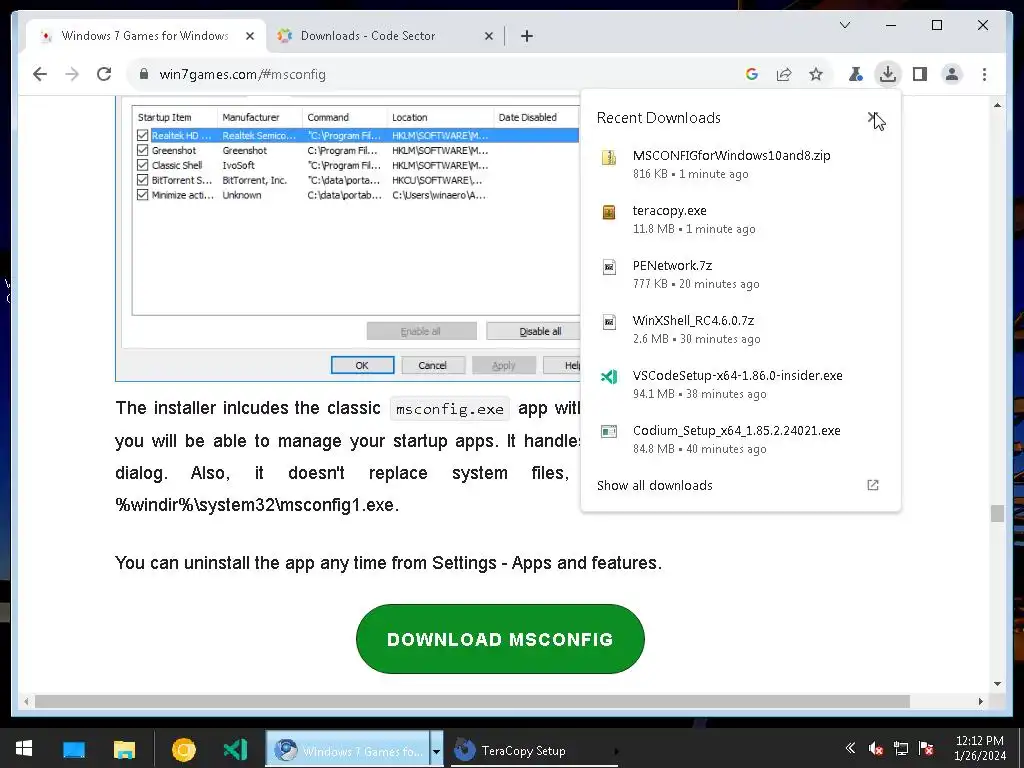This screenshot has width=1024, height=768.
Task: Open Chrome three-dot menu
Action: coord(984,74)
